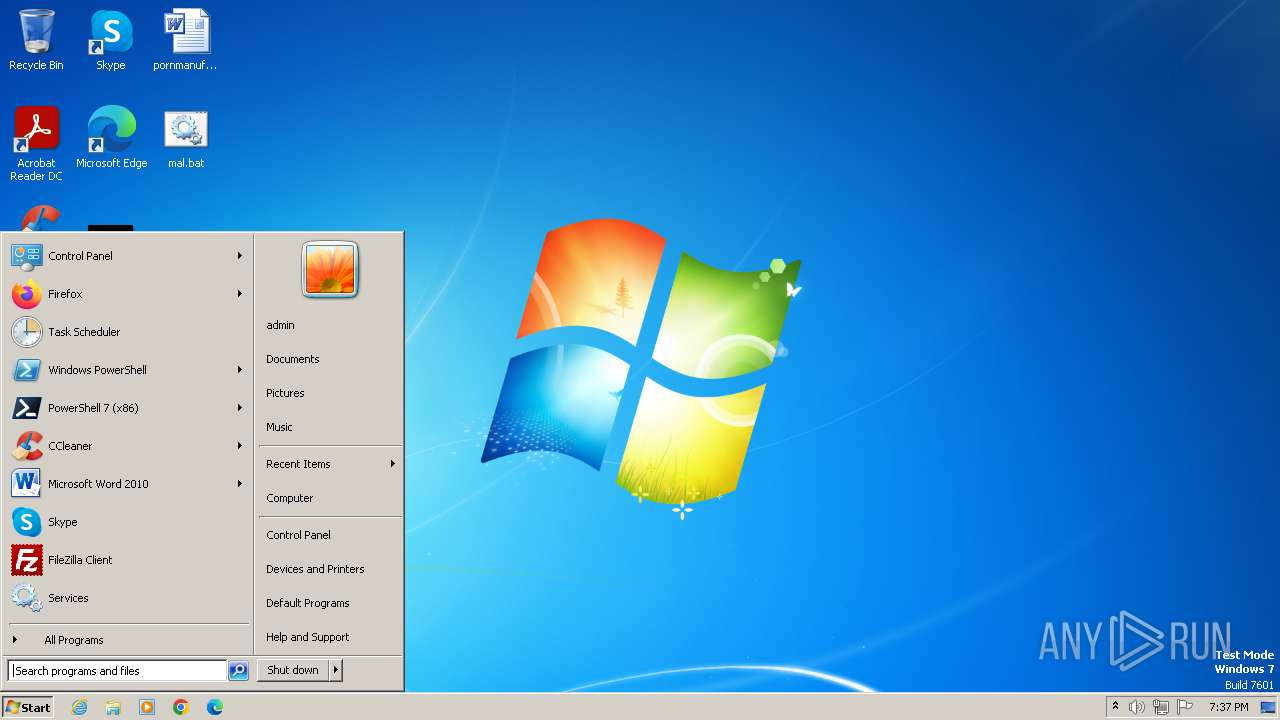Open the Skype desktop shortcut
1280x720 pixels.
111,40
